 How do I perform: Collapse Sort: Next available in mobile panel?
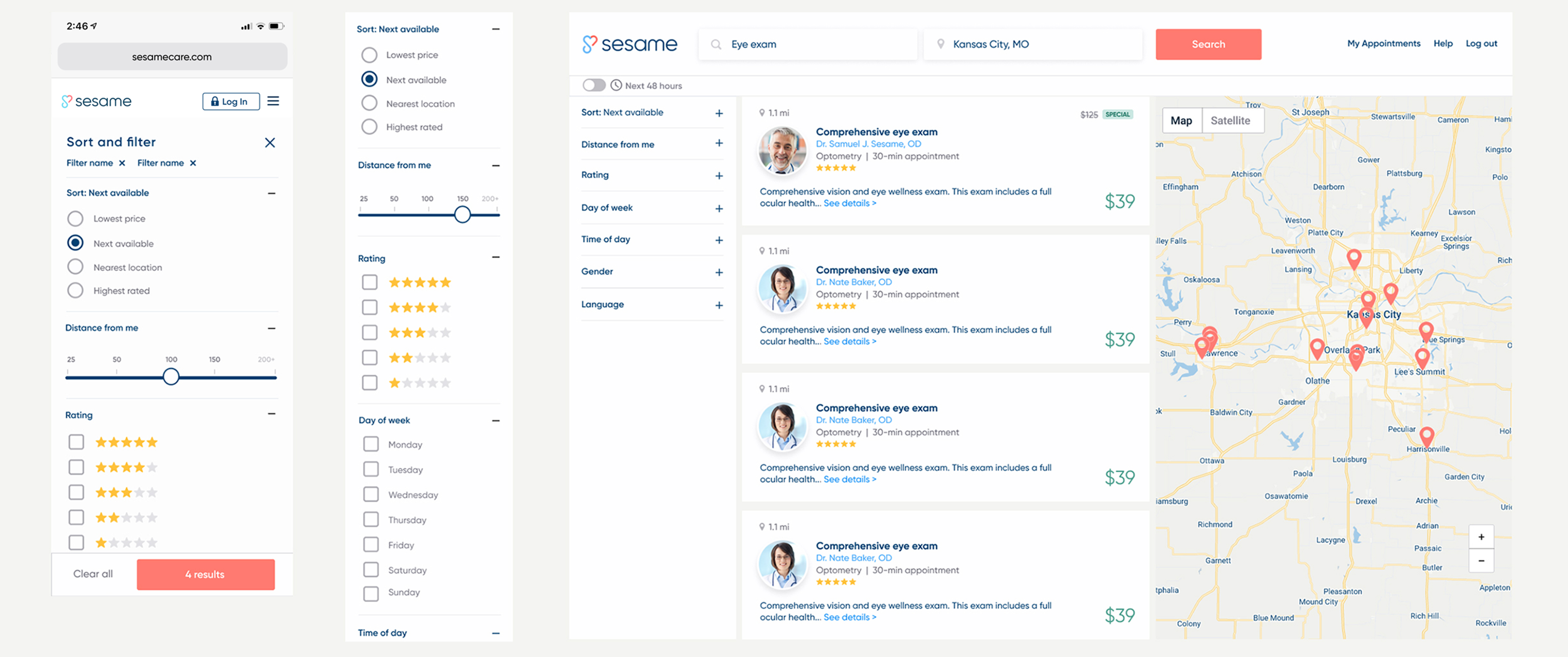point(272,193)
